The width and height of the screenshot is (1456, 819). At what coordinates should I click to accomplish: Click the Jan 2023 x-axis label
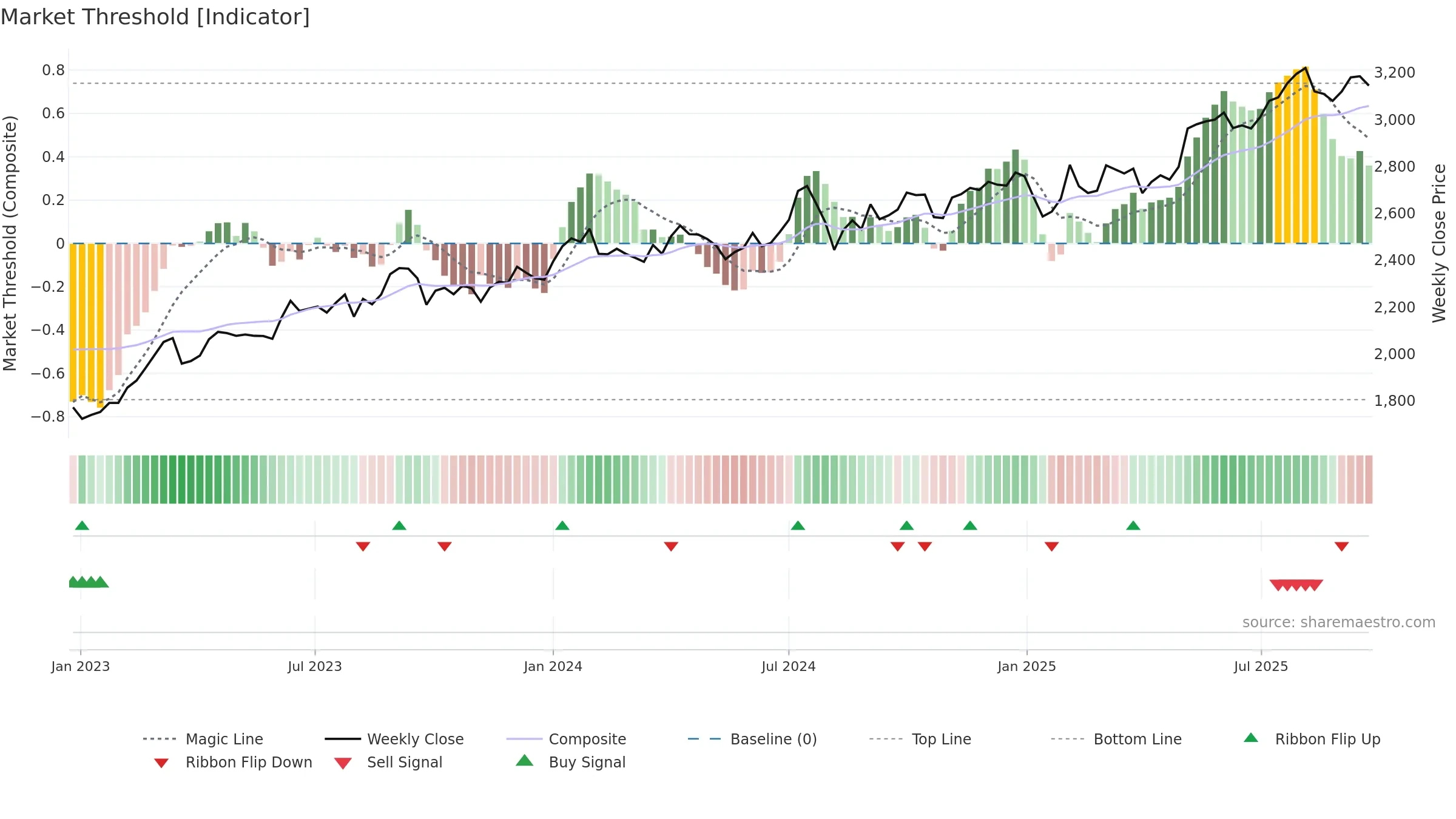coord(81,666)
